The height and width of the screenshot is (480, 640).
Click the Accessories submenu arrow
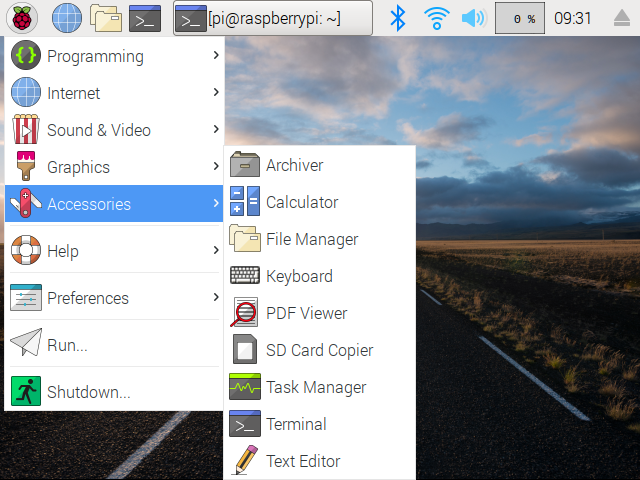click(216, 203)
